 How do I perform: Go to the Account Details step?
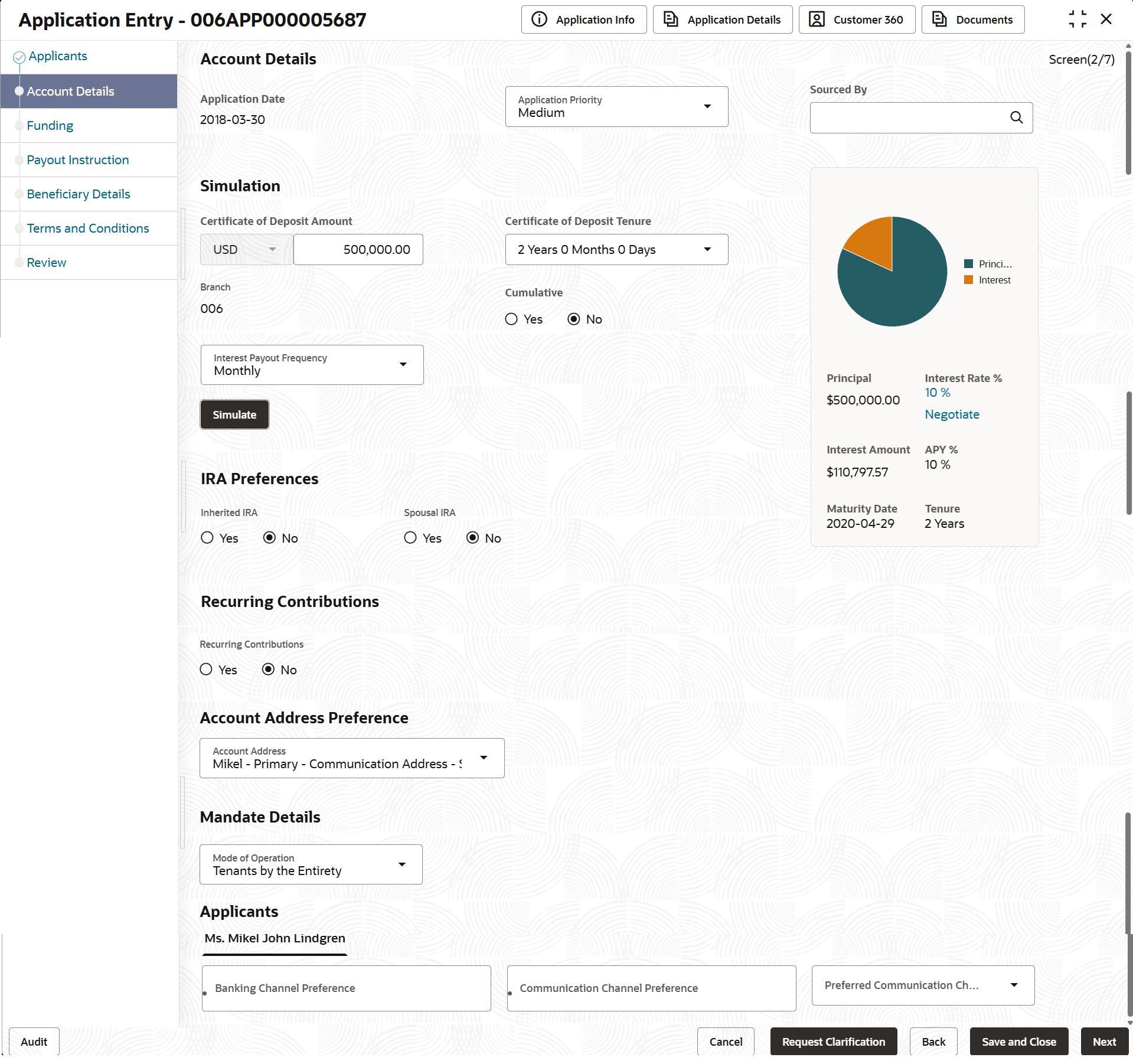89,92
